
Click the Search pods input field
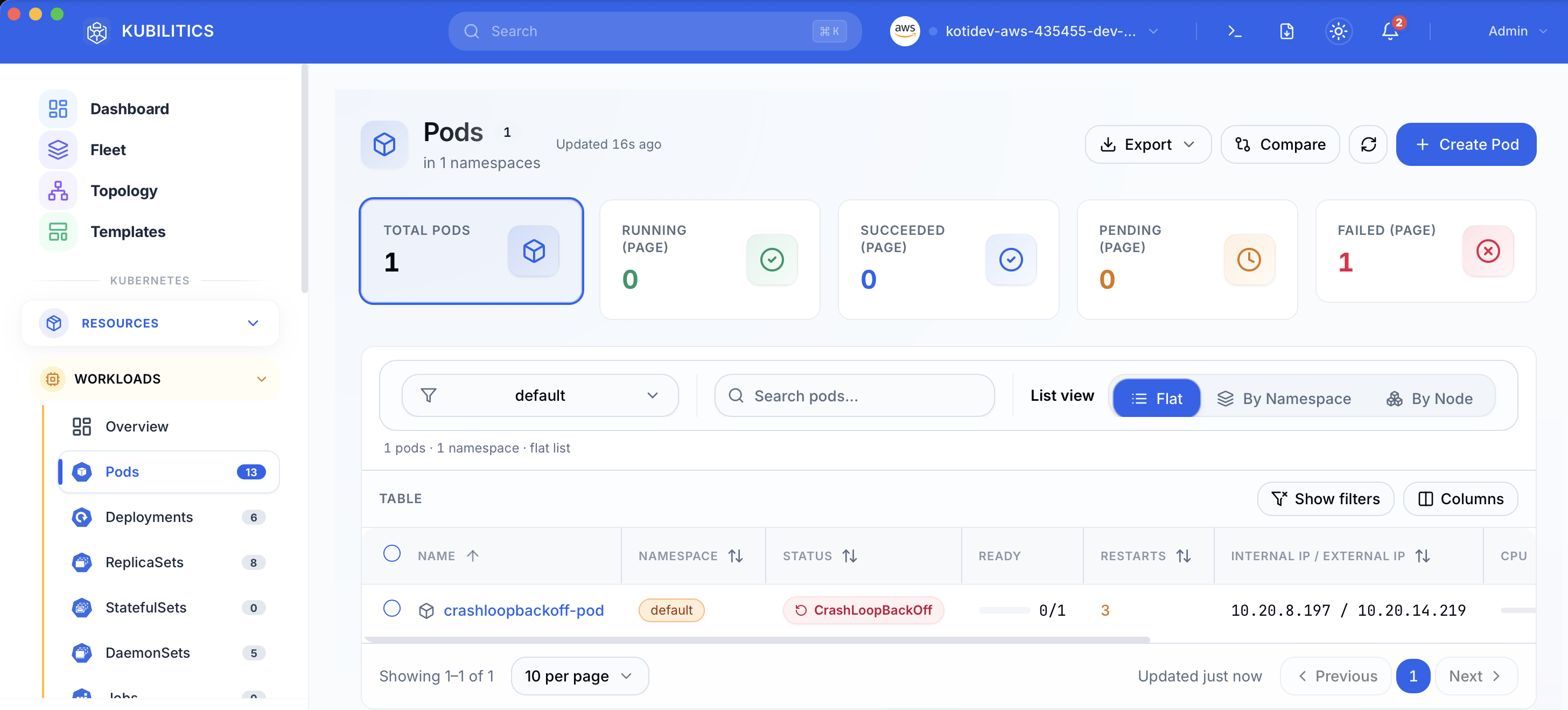(x=854, y=396)
